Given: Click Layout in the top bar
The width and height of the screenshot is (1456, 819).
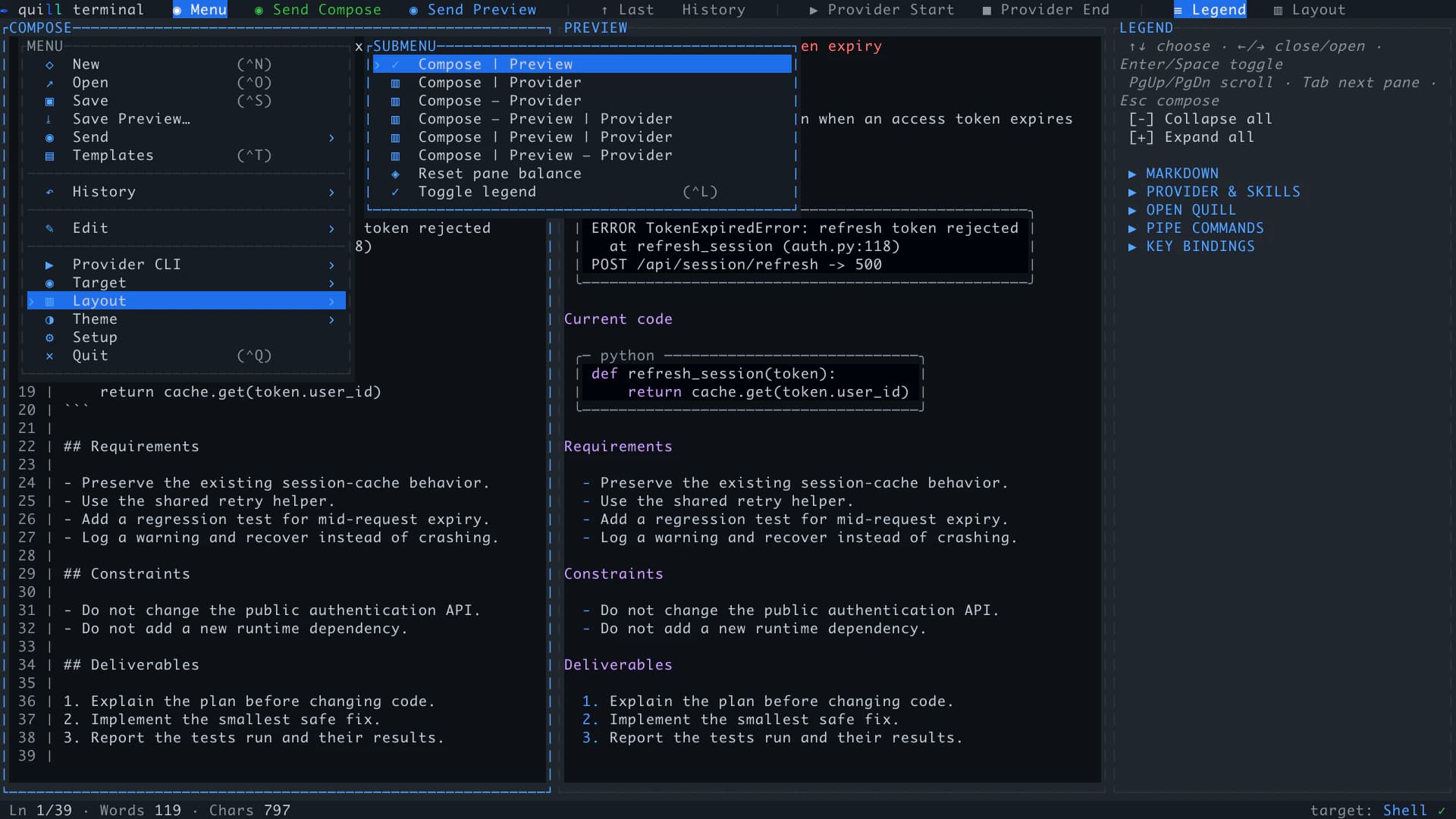Looking at the screenshot, I should 1310,9.
